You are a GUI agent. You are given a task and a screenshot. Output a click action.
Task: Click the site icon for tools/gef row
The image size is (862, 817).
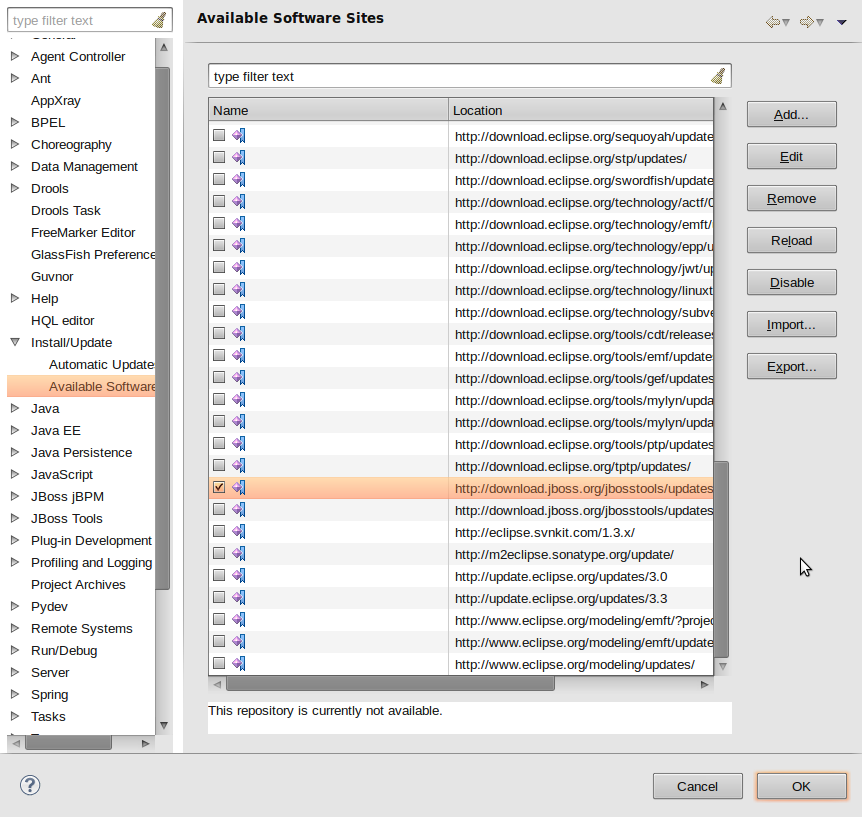pos(239,377)
